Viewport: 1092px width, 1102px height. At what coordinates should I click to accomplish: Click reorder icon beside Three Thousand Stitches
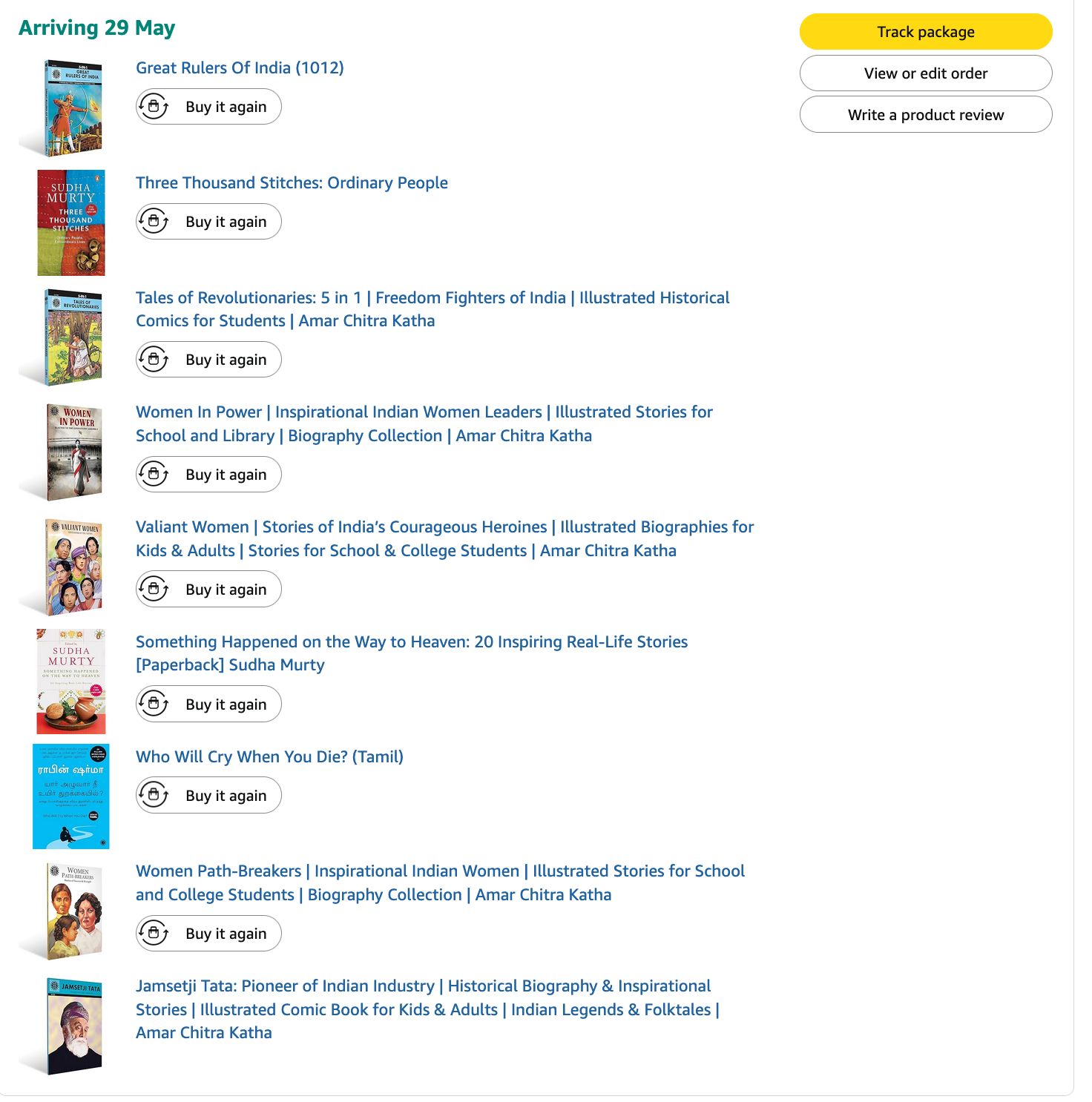[154, 222]
